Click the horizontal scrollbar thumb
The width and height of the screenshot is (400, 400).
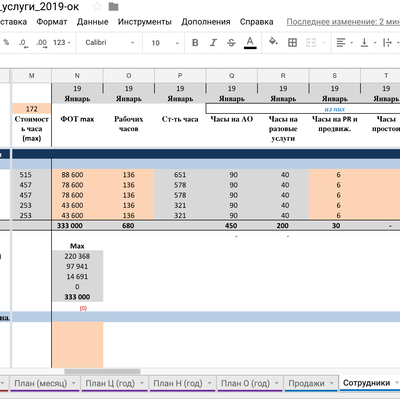[x=102, y=371]
